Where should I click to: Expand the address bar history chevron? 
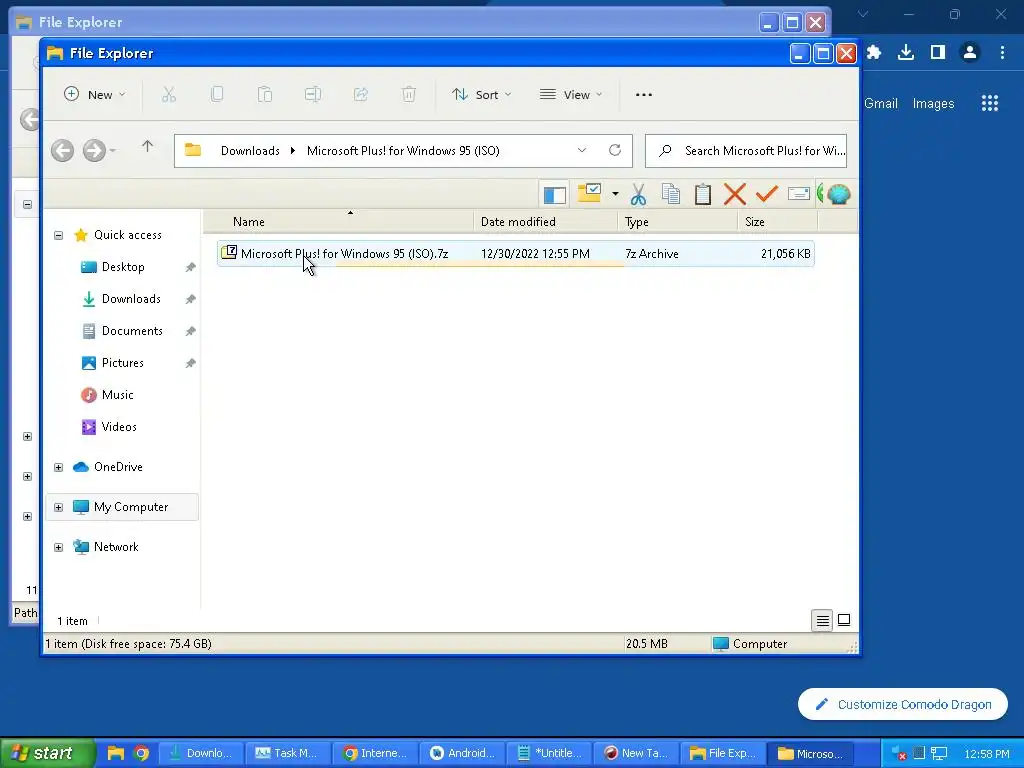(582, 151)
